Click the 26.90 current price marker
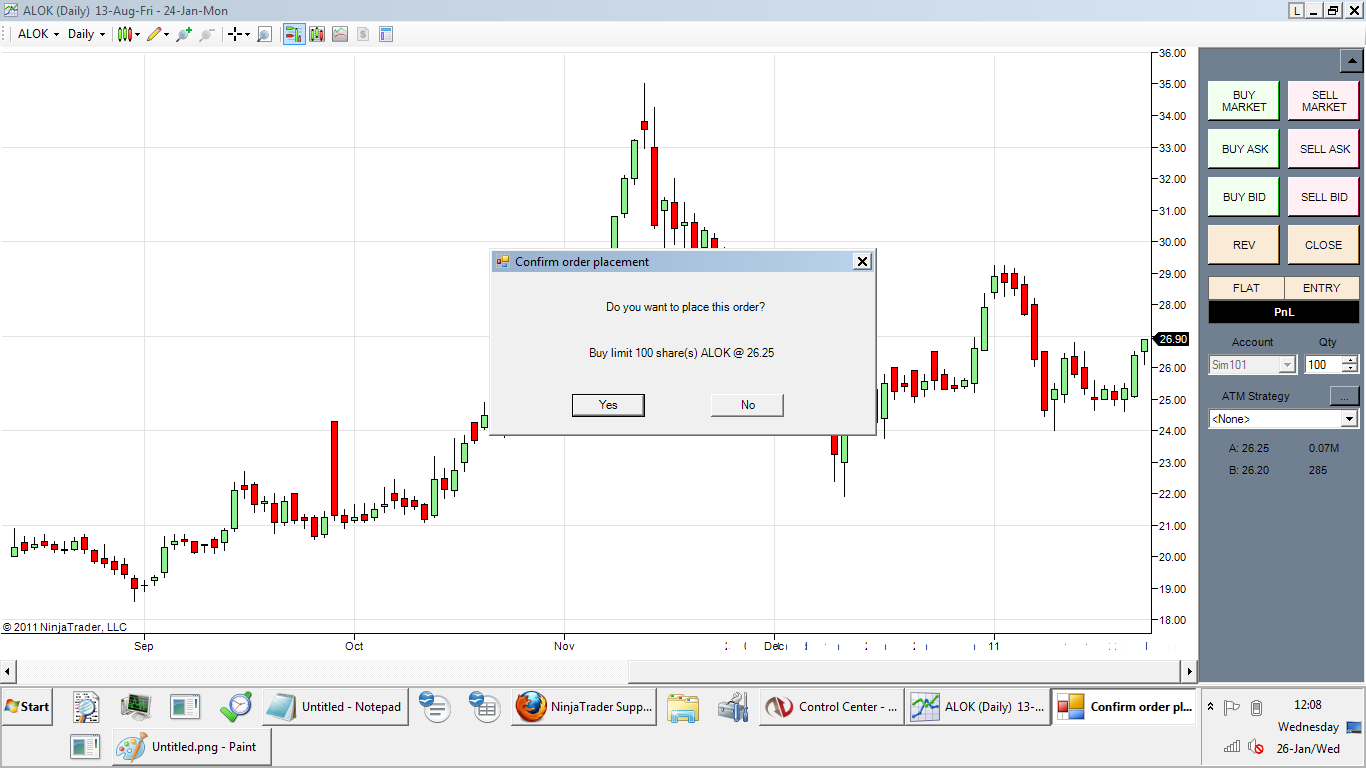Image resolution: width=1366 pixels, height=768 pixels. tap(1172, 339)
